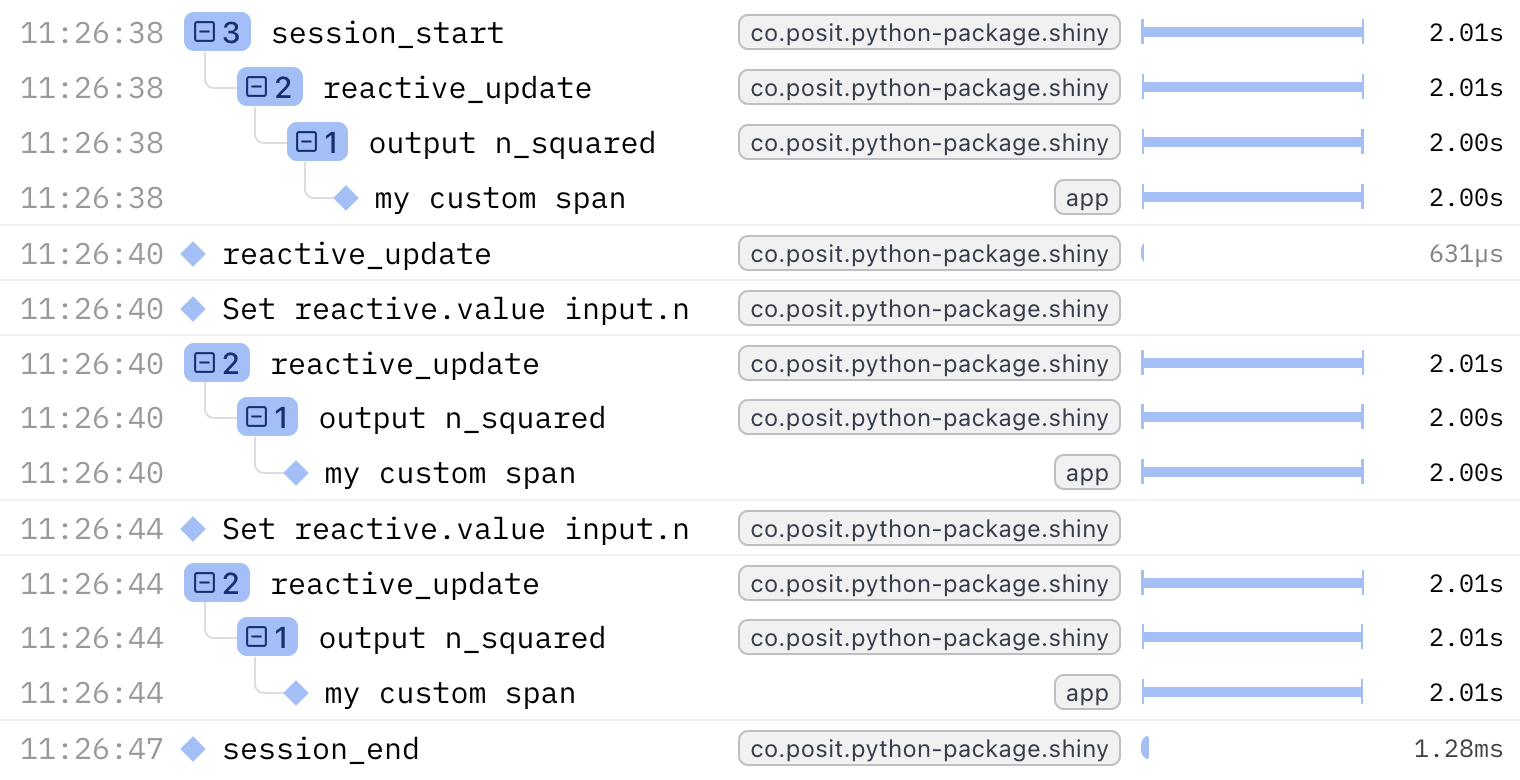Collapse the 11:26:38 output n_squared span
This screenshot has height=780, width=1520.
(307, 143)
